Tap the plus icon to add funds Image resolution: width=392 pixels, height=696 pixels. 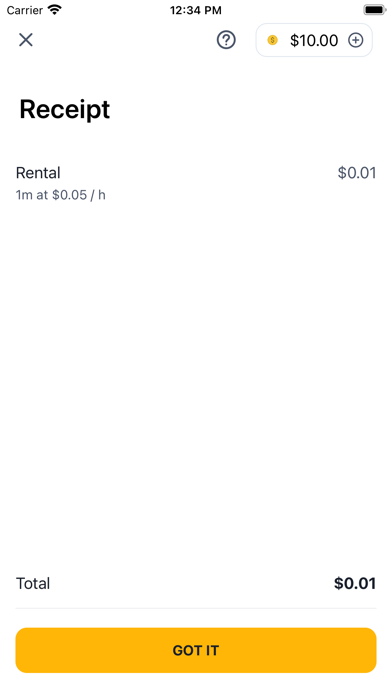pyautogui.click(x=355, y=40)
